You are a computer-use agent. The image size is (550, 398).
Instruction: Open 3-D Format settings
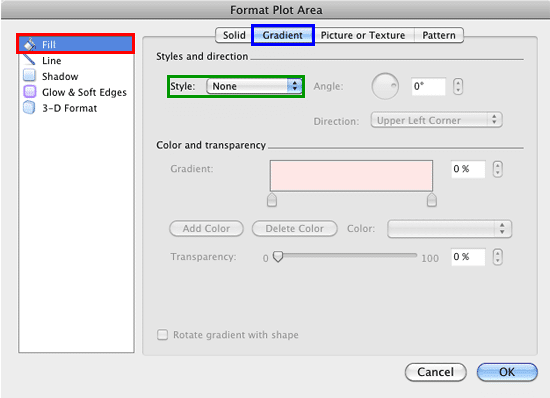click(69, 108)
